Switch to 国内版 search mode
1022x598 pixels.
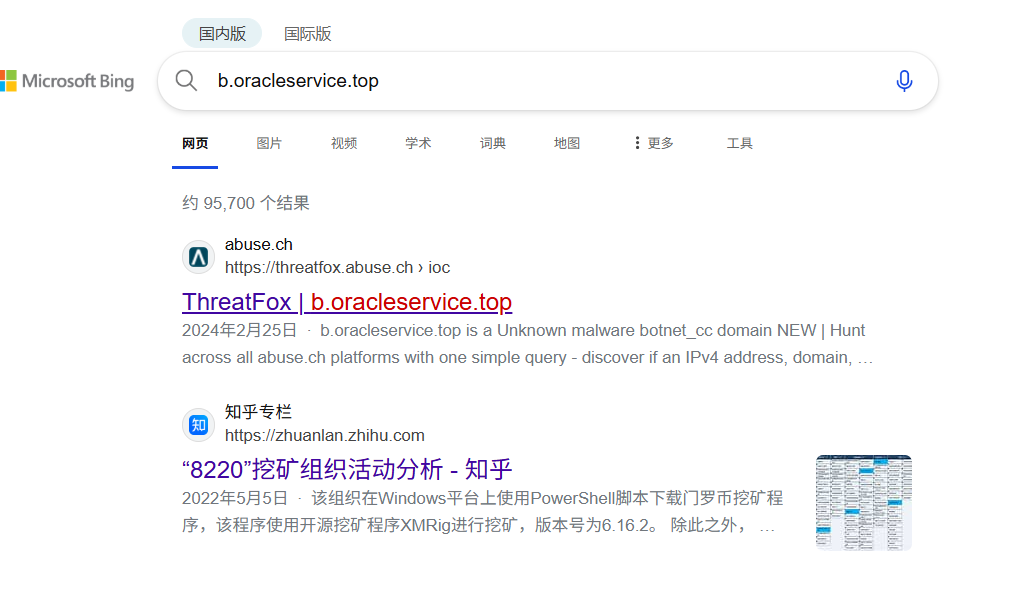pyautogui.click(x=222, y=33)
